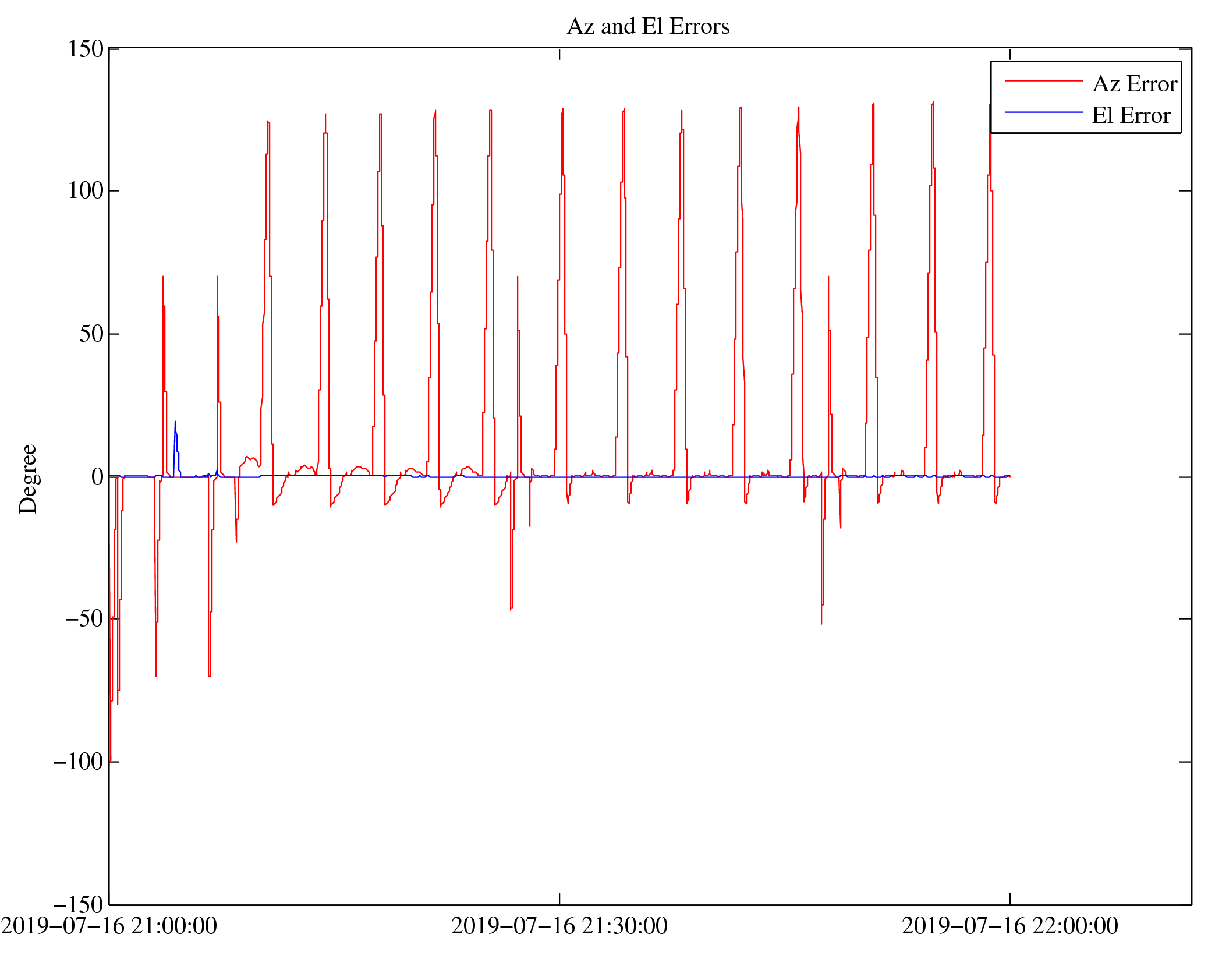Image resolution: width=1208 pixels, height=980 pixels.
Task: Click the y-axis tick label 100
Action: [x=86, y=191]
